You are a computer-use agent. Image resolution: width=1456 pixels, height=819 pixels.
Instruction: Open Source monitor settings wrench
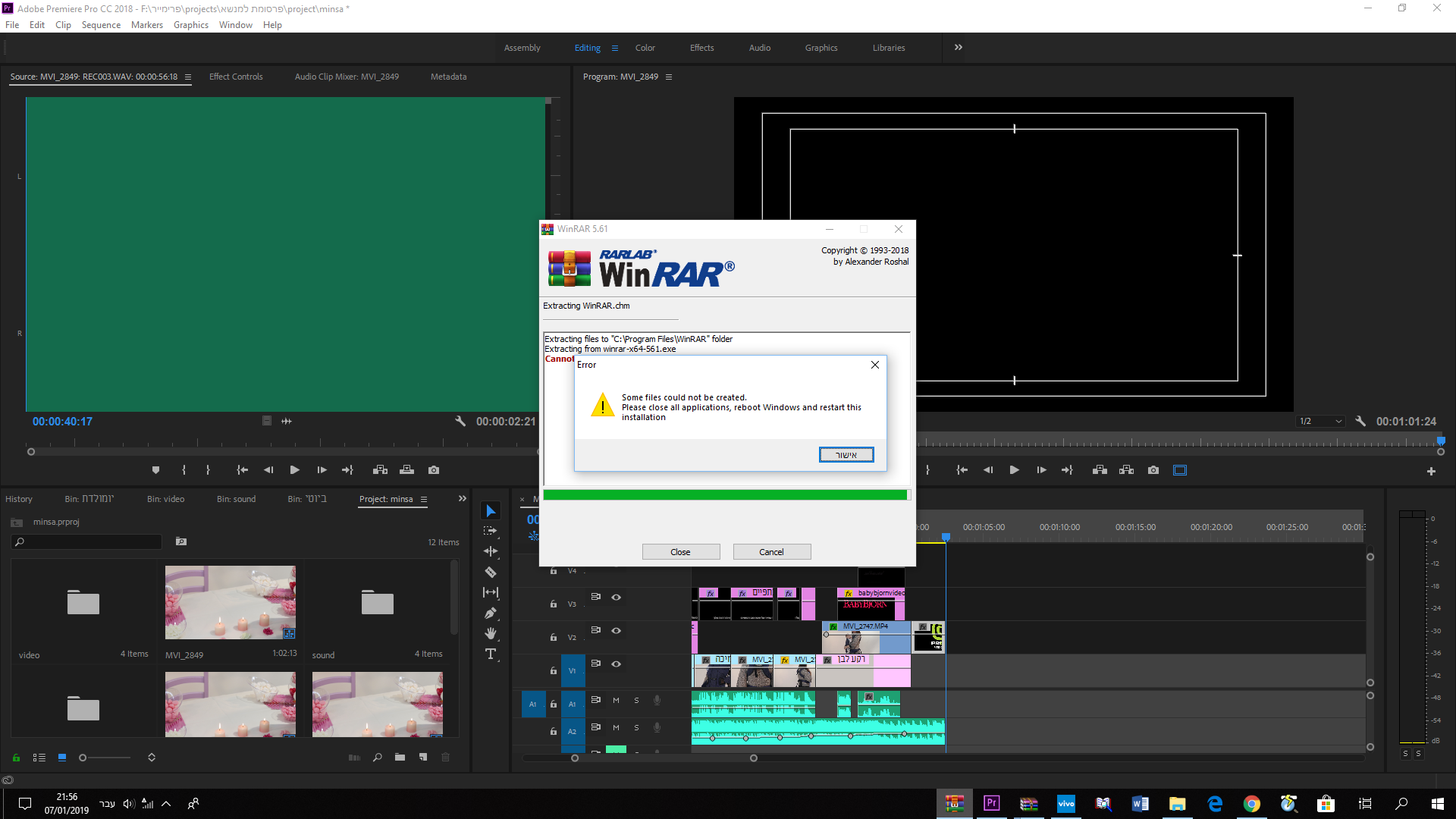[460, 421]
